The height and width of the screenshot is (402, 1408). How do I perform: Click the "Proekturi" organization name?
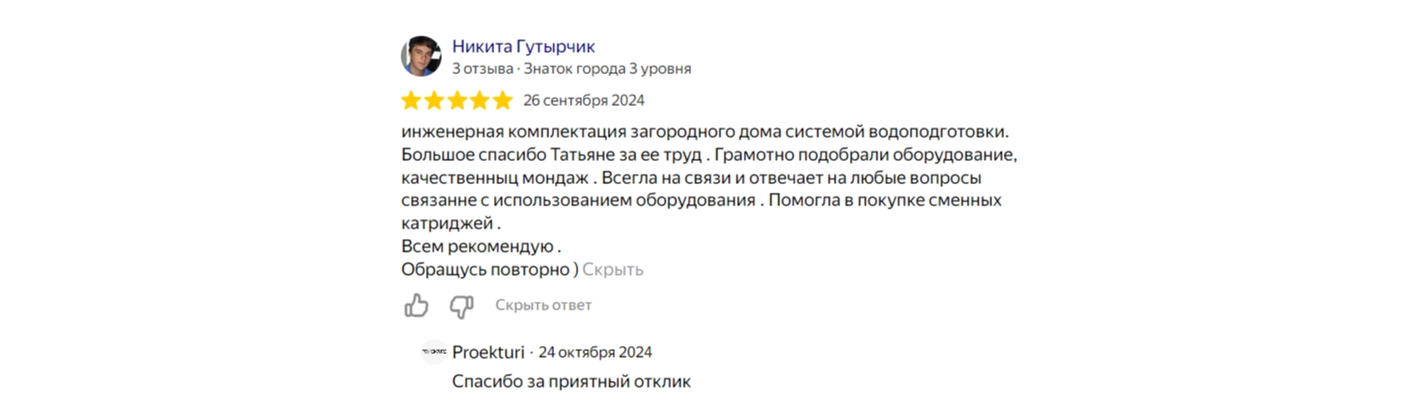[488, 352]
